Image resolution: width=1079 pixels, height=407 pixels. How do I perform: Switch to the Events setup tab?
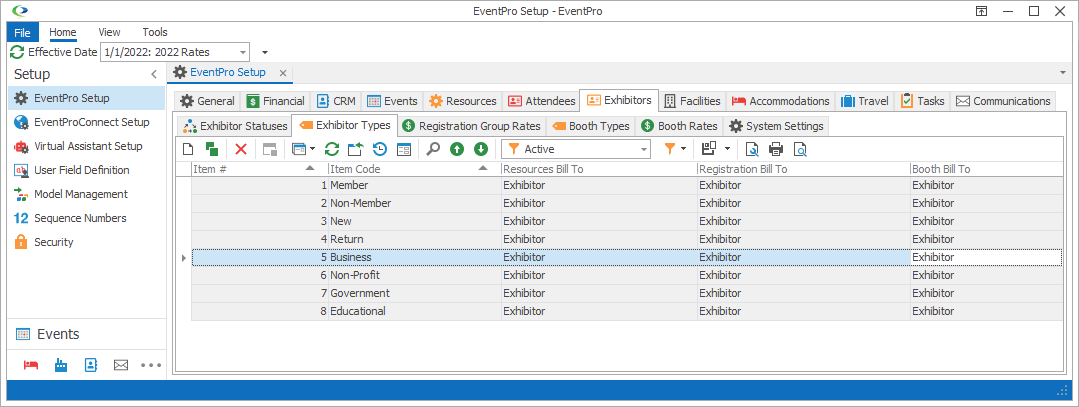point(392,101)
